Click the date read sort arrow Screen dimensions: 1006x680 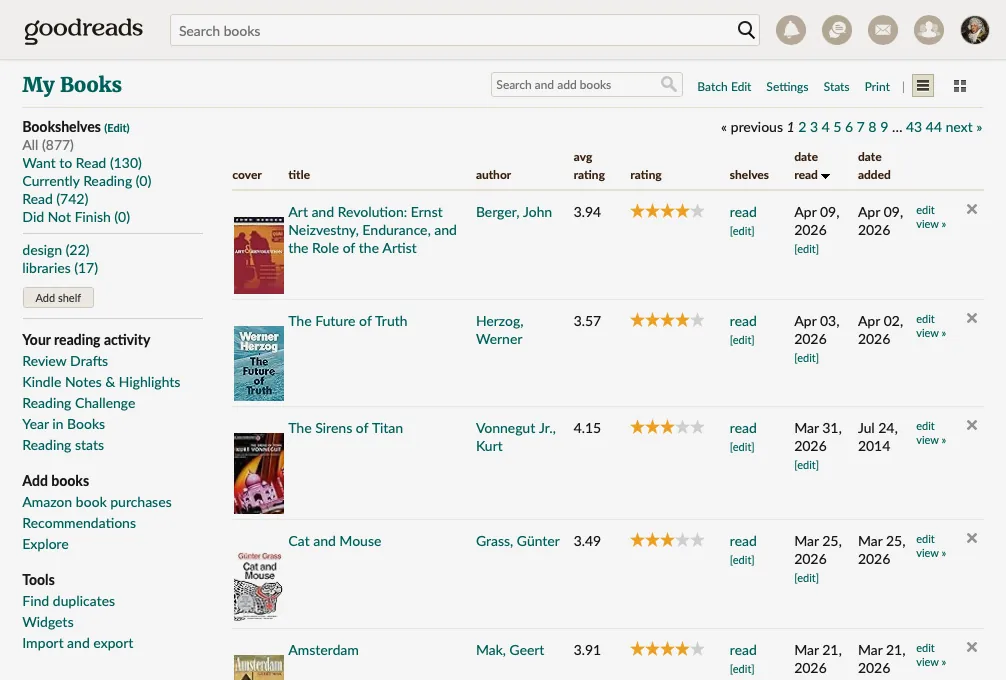(826, 176)
